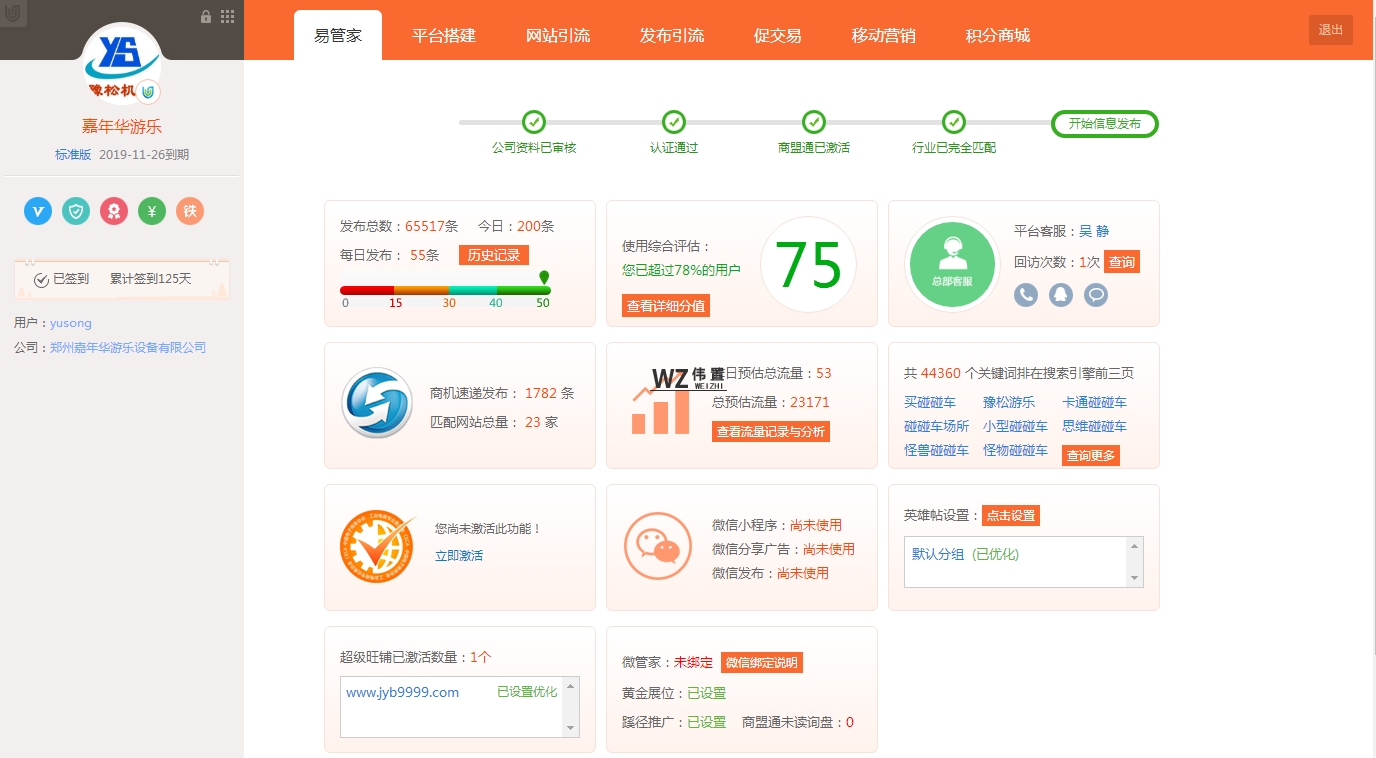Click the 已签到 check-in checkmark
Image resolution: width=1376 pixels, height=758 pixels.
pyautogui.click(x=42, y=280)
